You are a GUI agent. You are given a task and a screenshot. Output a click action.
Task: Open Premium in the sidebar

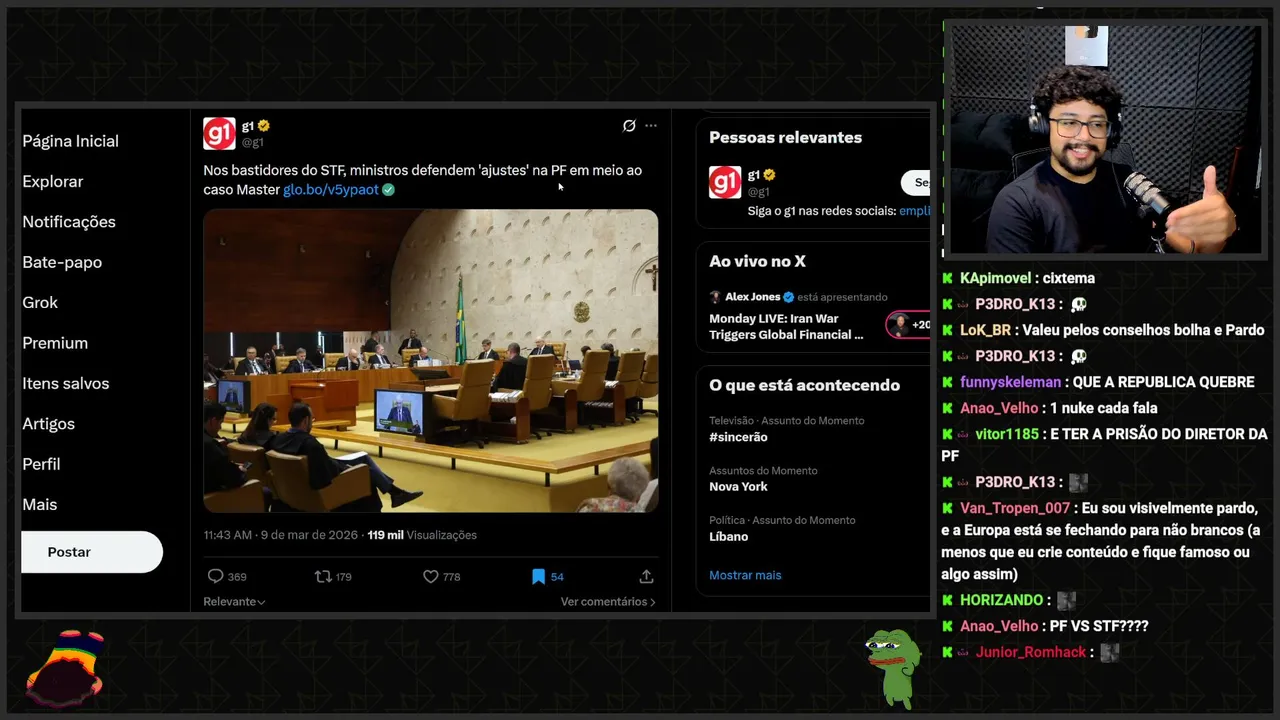(x=55, y=343)
